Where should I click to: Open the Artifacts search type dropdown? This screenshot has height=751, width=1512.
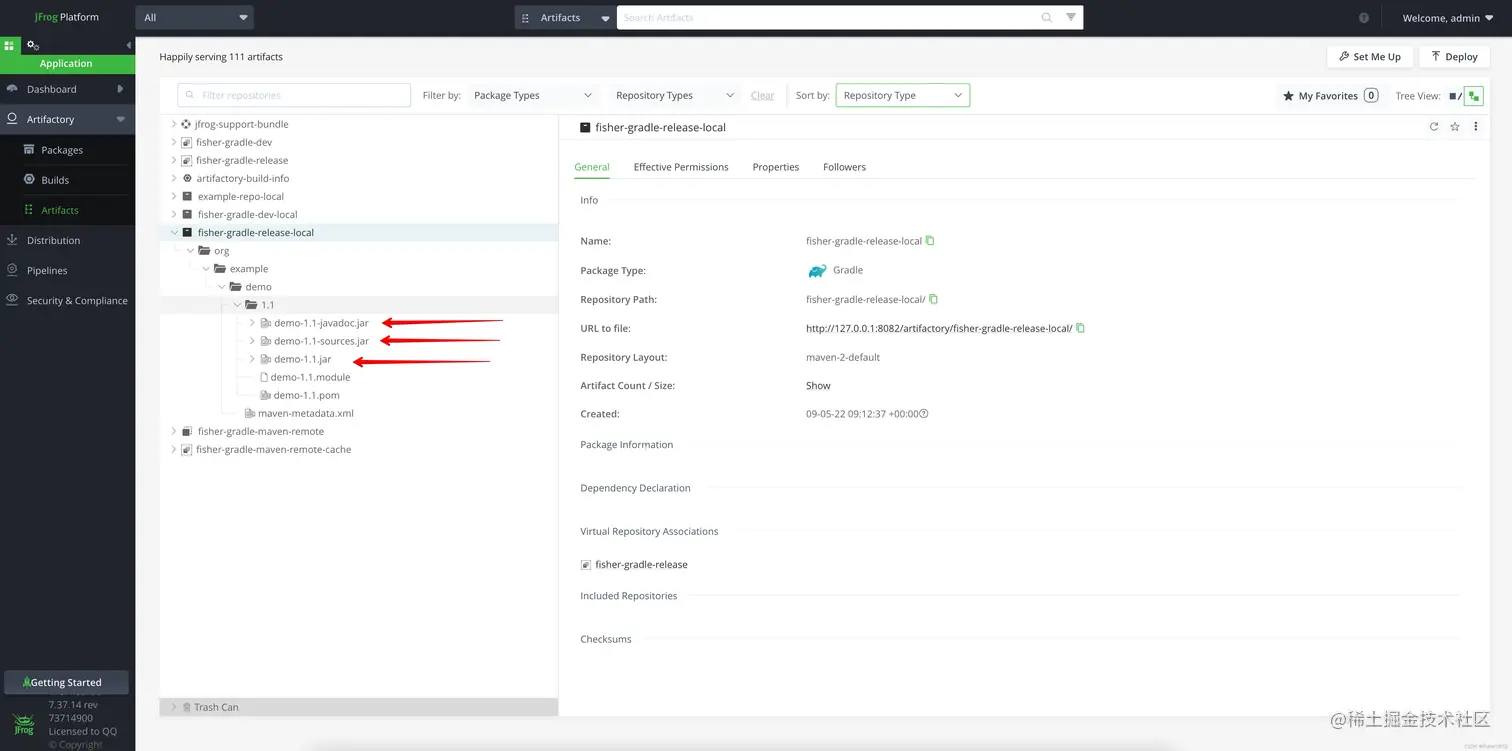(x=565, y=17)
